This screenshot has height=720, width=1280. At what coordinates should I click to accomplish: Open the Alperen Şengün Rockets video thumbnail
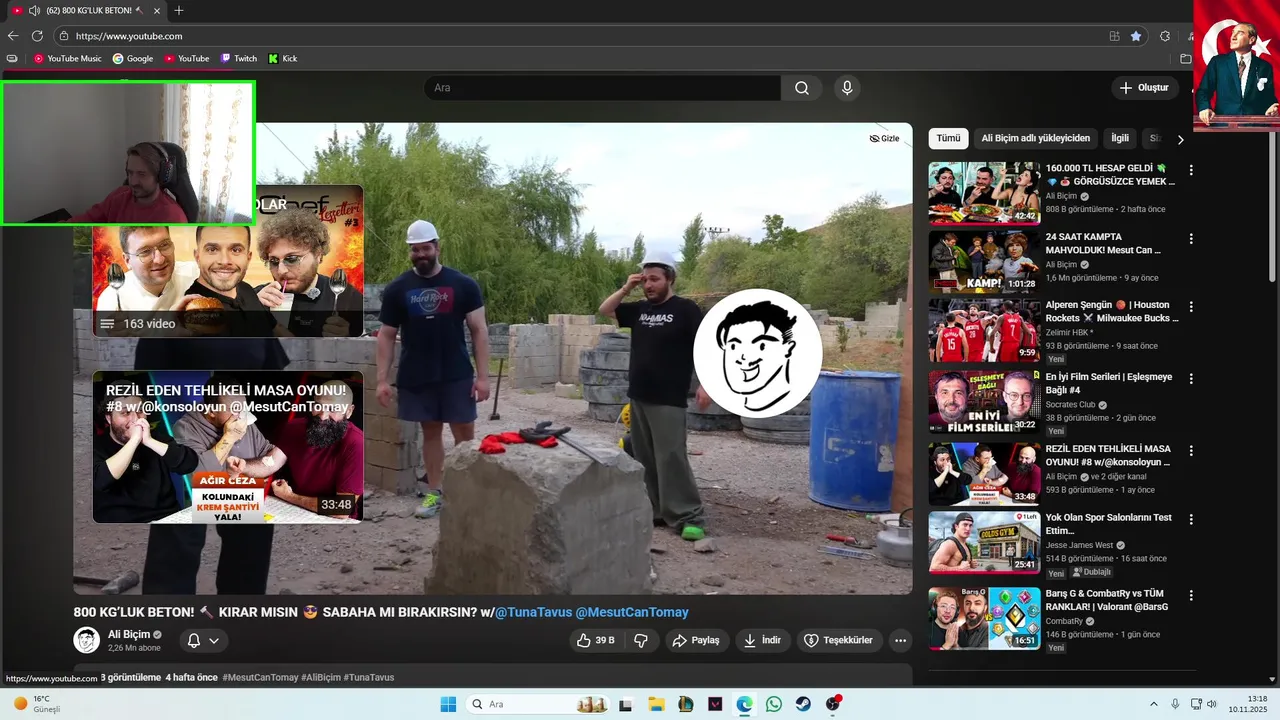click(984, 331)
